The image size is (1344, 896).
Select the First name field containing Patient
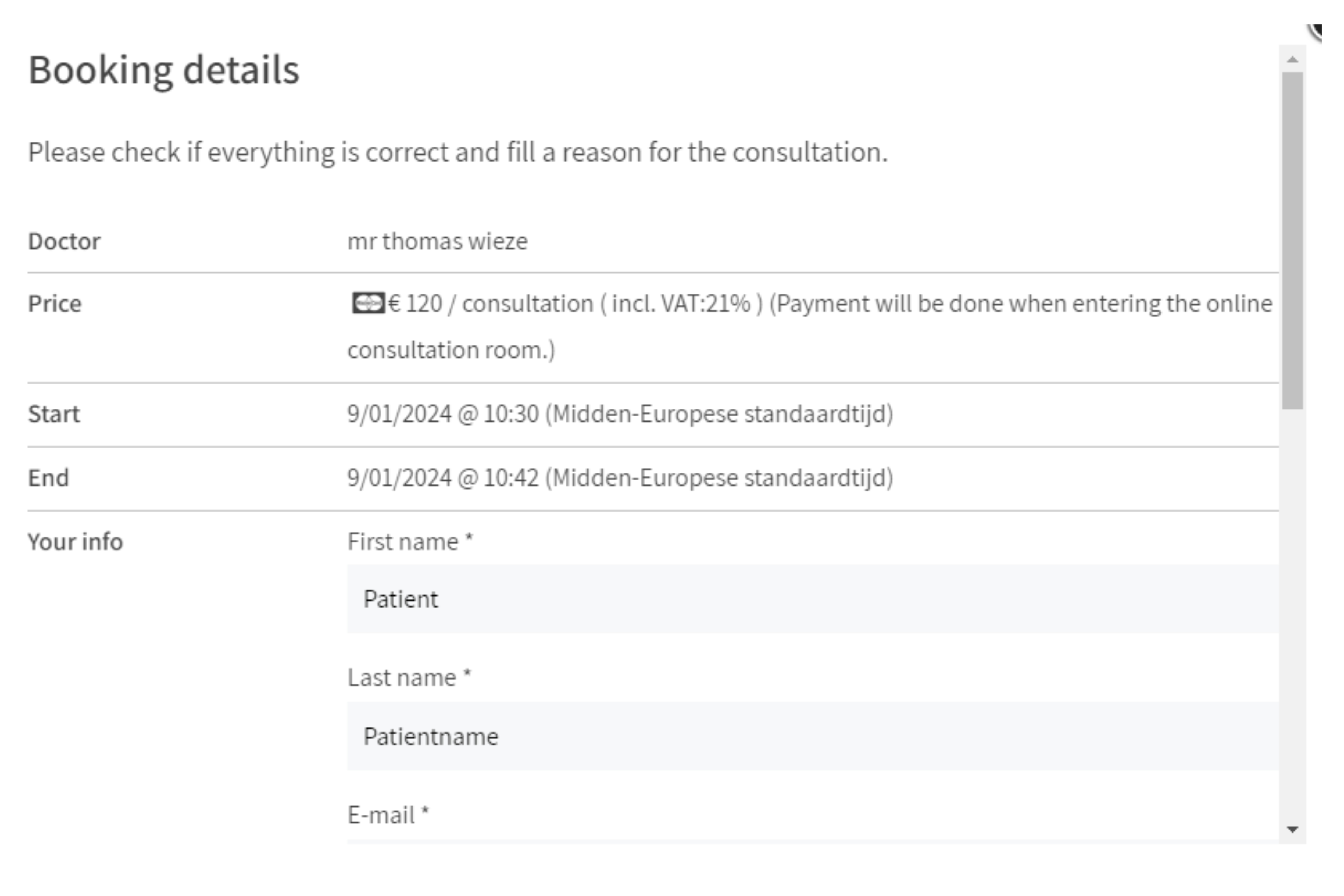[x=800, y=599]
